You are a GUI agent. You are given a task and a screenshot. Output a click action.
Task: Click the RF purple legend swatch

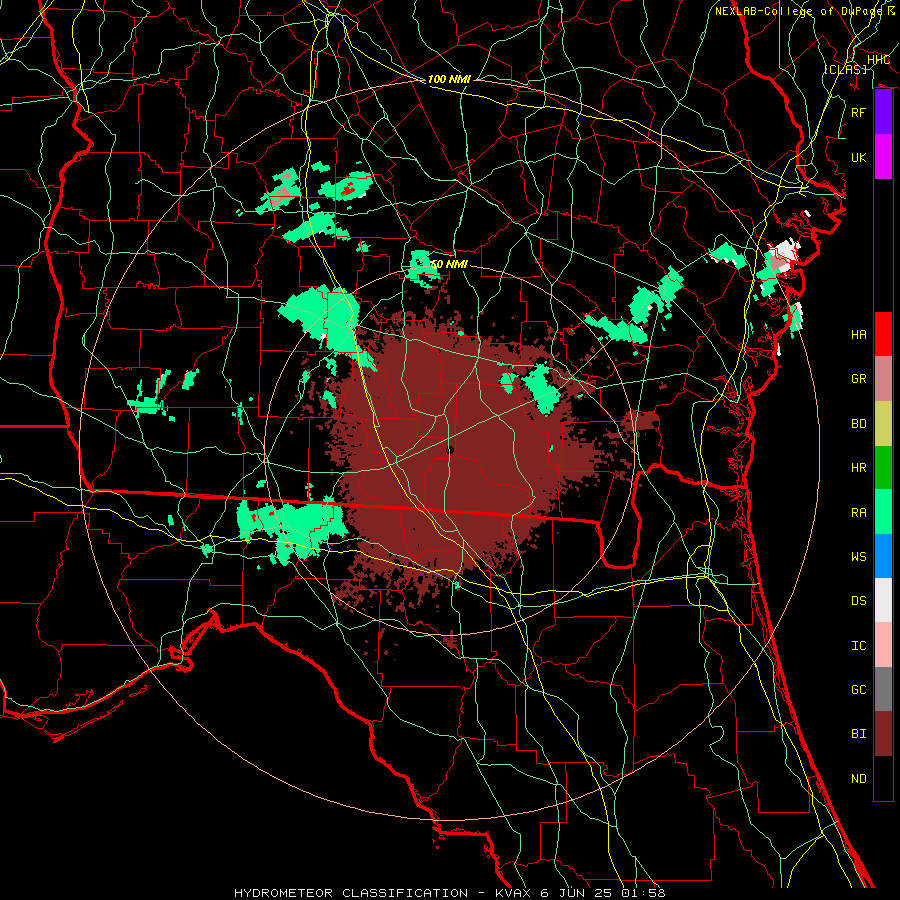pos(883,112)
